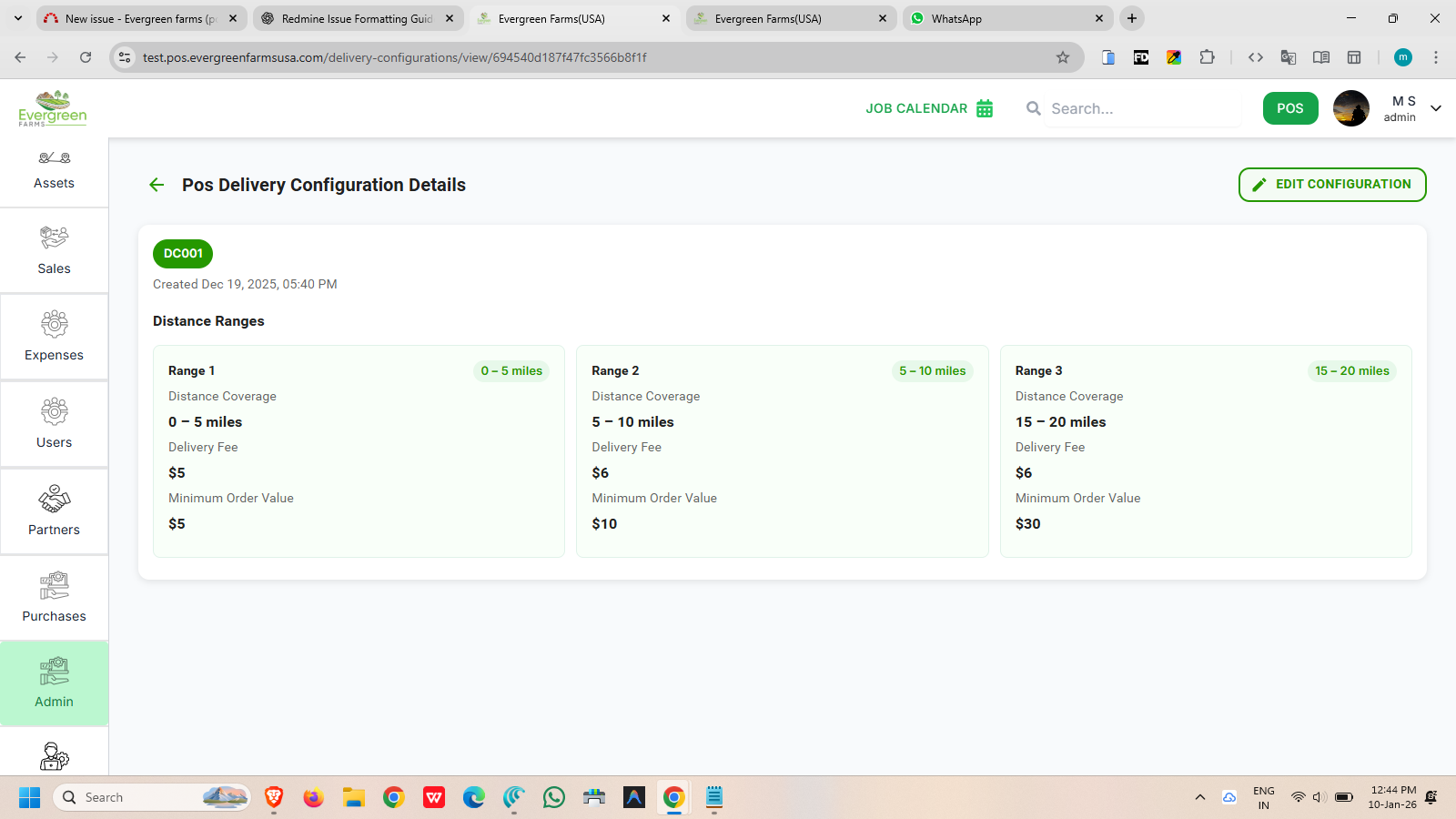This screenshot has height=819, width=1456.
Task: Open the browser tab search dropdown
Action: 18,18
